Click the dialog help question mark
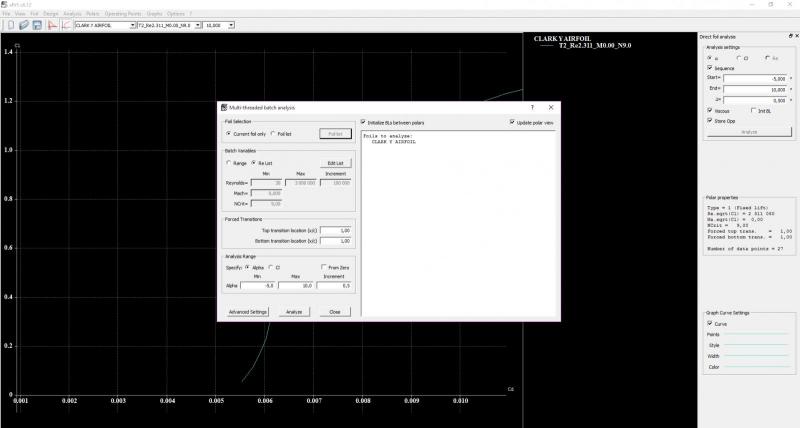 [x=531, y=107]
